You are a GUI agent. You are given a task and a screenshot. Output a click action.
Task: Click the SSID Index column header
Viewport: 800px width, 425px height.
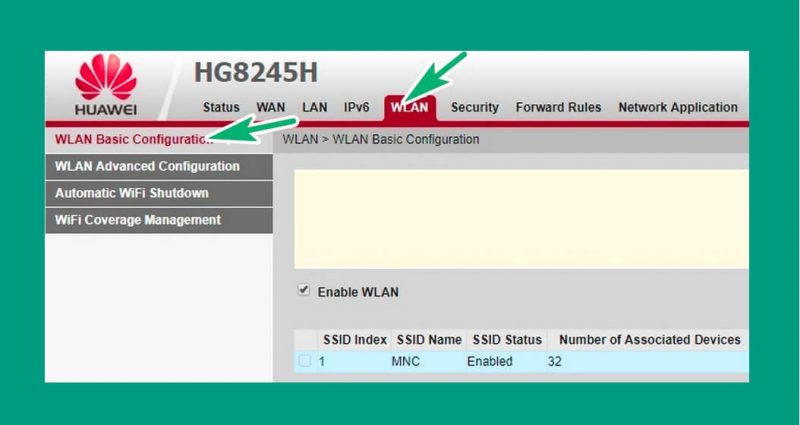[x=355, y=340]
